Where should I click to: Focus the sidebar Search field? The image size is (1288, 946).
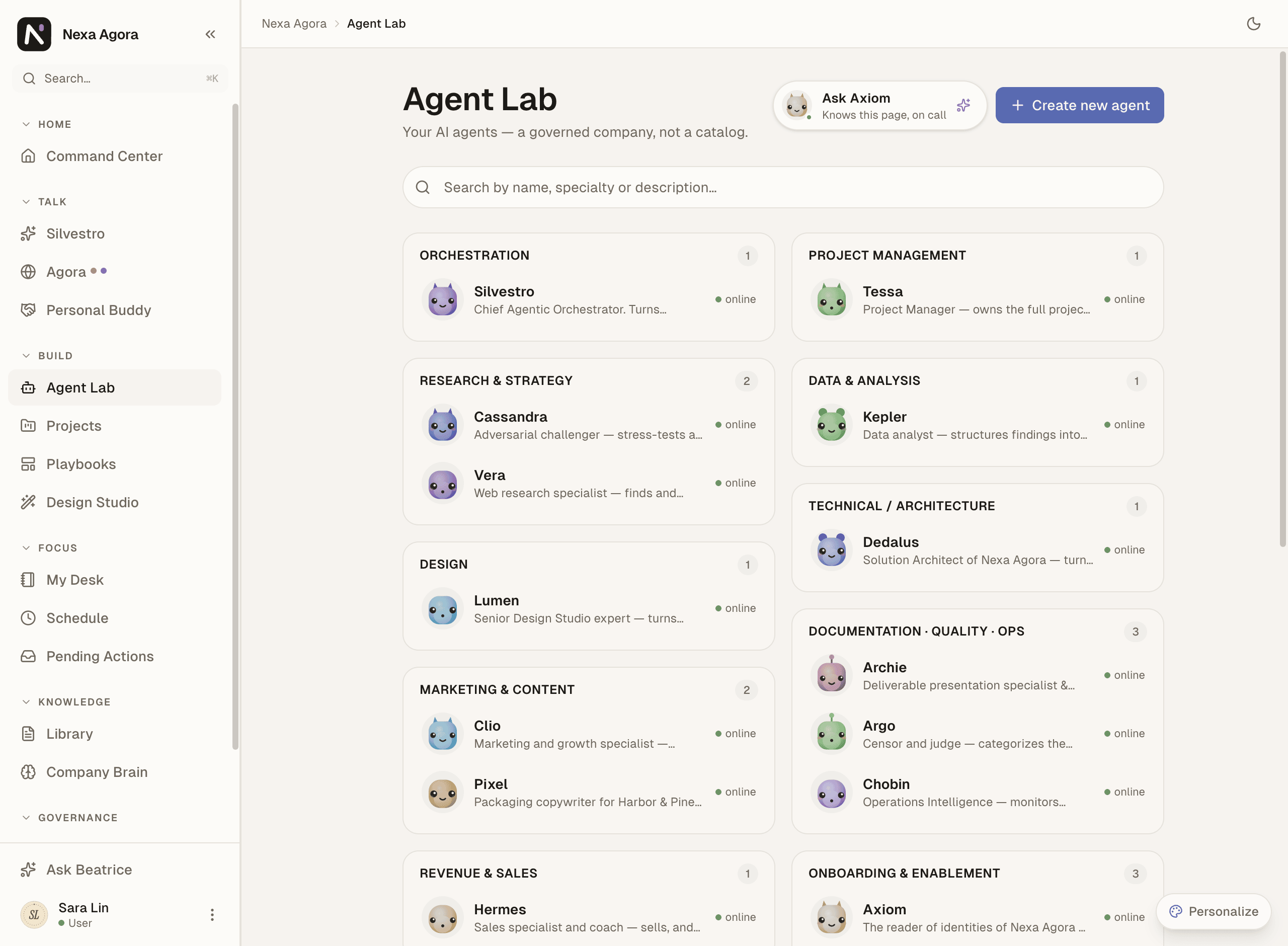[x=120, y=78]
